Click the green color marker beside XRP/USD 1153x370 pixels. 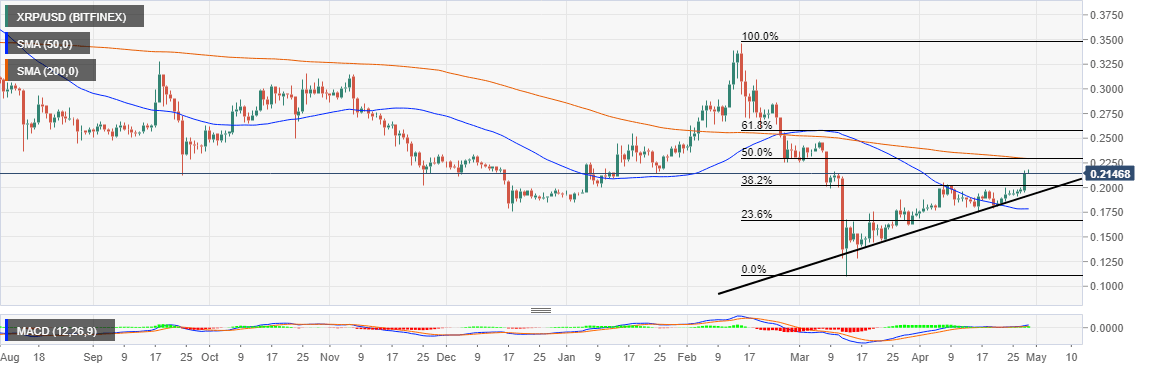point(6,16)
